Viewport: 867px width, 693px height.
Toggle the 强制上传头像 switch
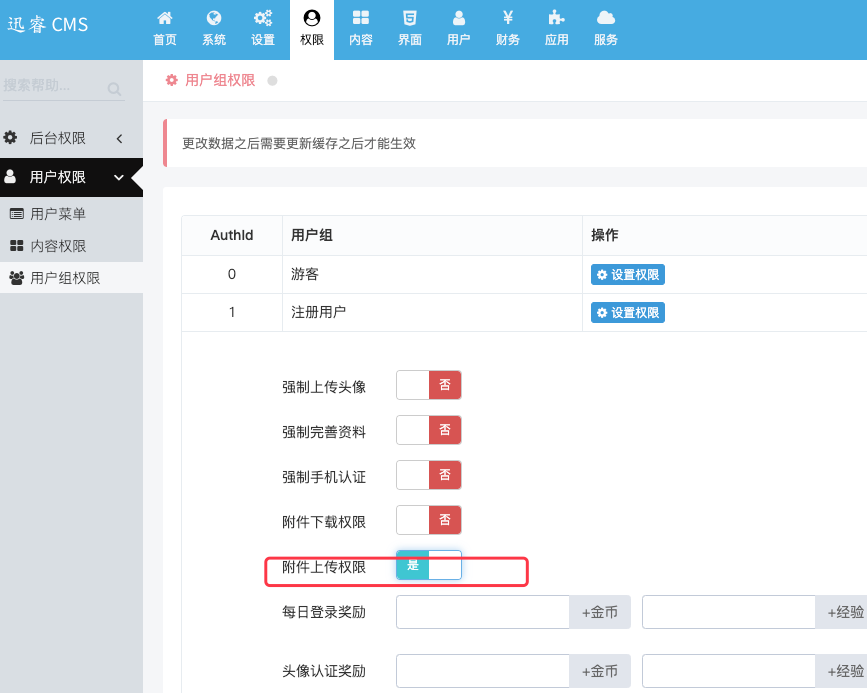429,385
